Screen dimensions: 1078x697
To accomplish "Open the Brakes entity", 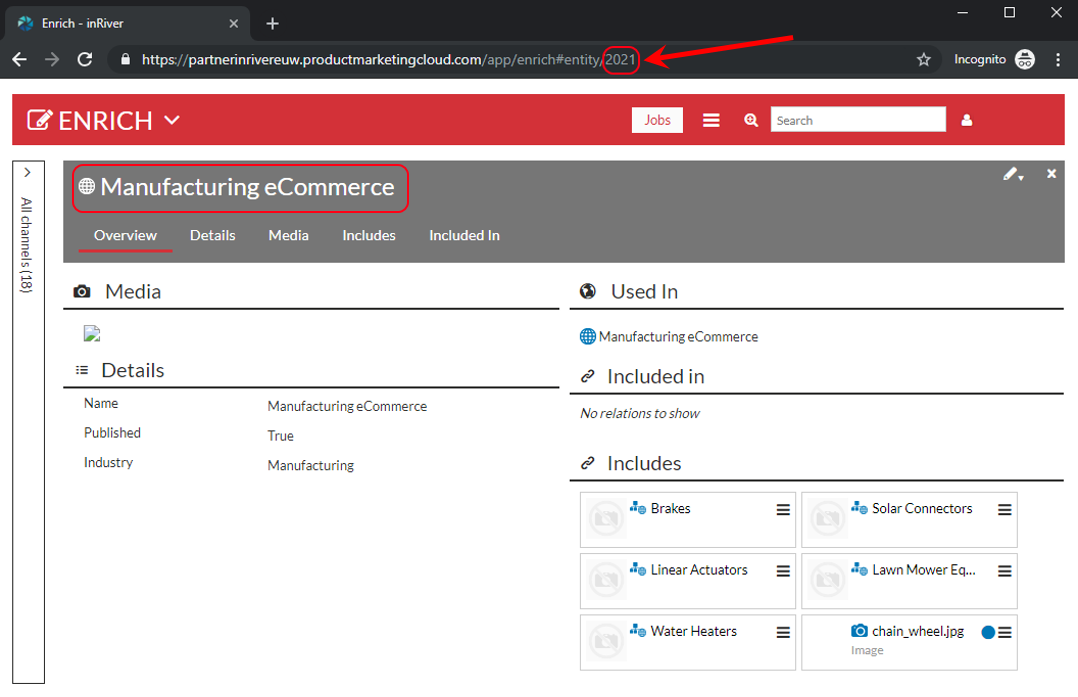I will [x=670, y=508].
